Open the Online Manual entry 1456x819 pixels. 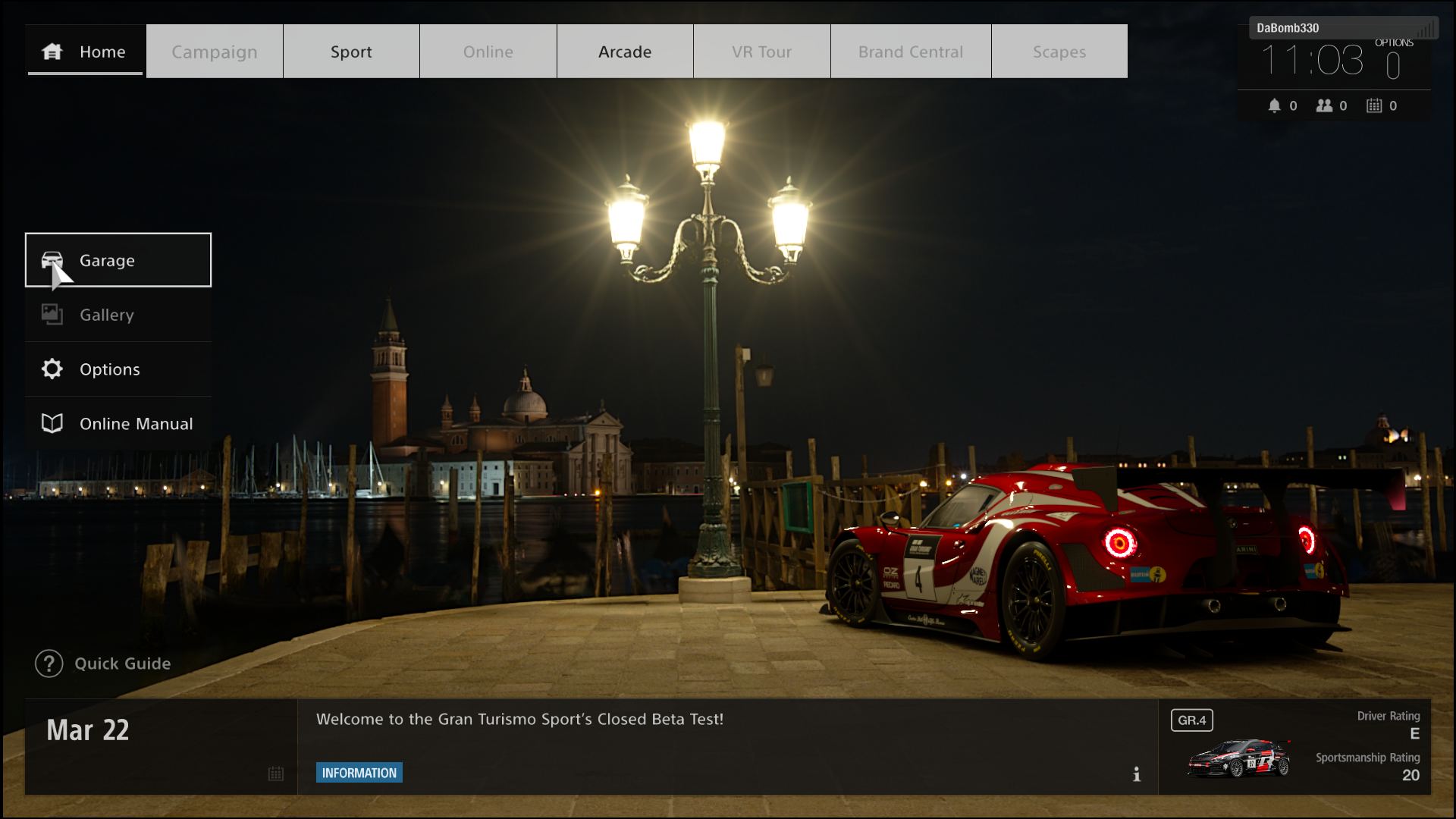118,424
